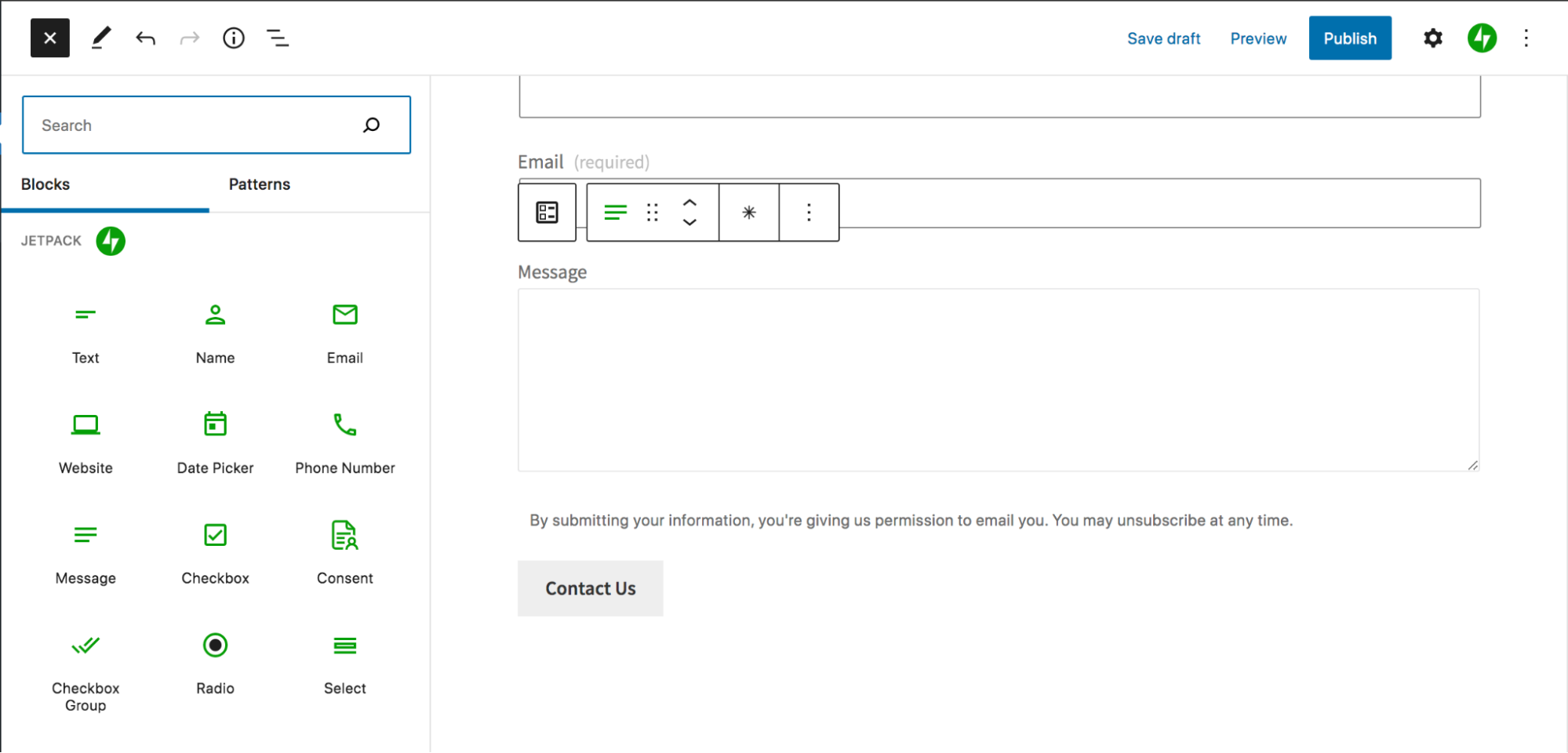Click the Contact Us button
Image resolution: width=1568 pixels, height=753 pixels.
(x=591, y=588)
